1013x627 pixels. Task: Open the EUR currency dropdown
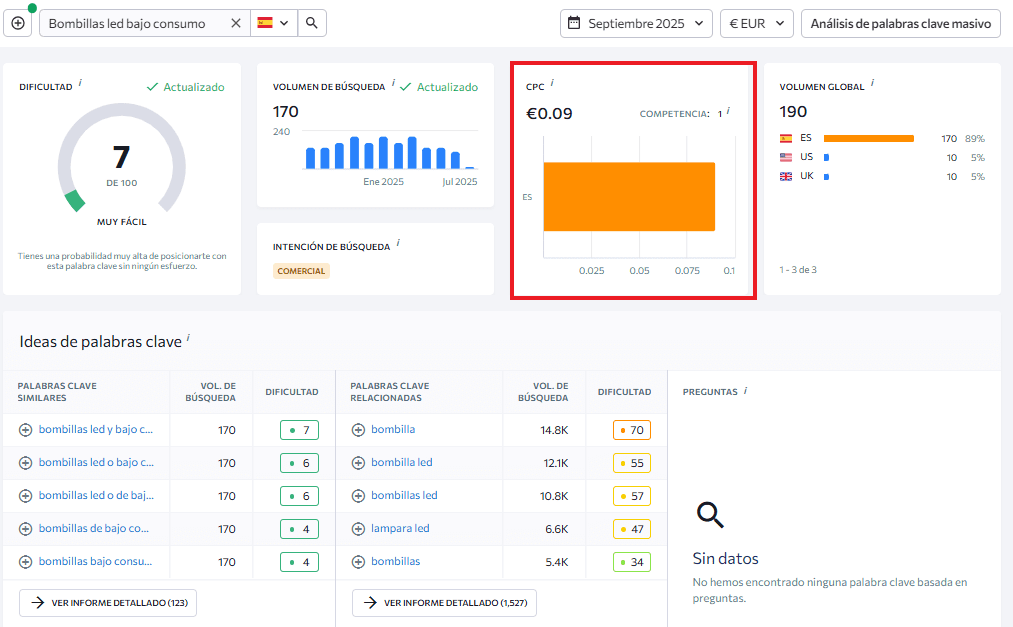757,23
